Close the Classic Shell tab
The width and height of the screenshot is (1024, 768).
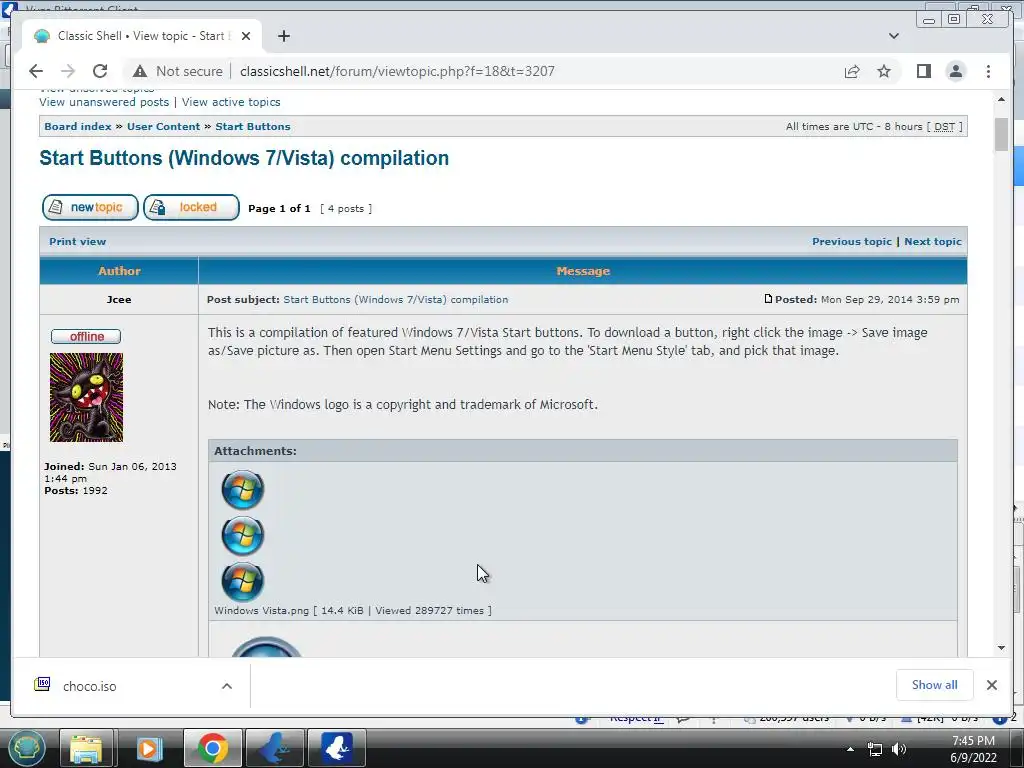click(x=246, y=36)
